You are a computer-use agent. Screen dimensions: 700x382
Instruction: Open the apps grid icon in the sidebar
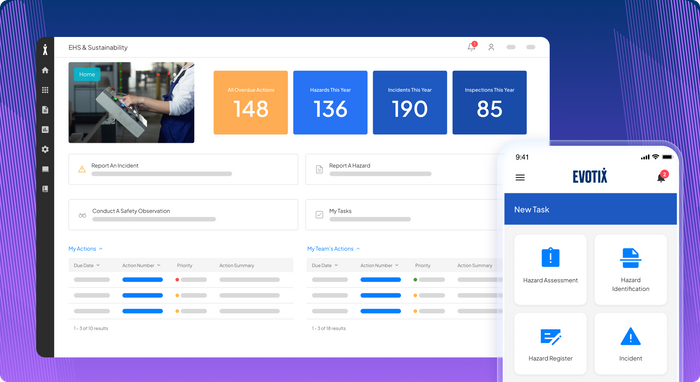tap(45, 90)
